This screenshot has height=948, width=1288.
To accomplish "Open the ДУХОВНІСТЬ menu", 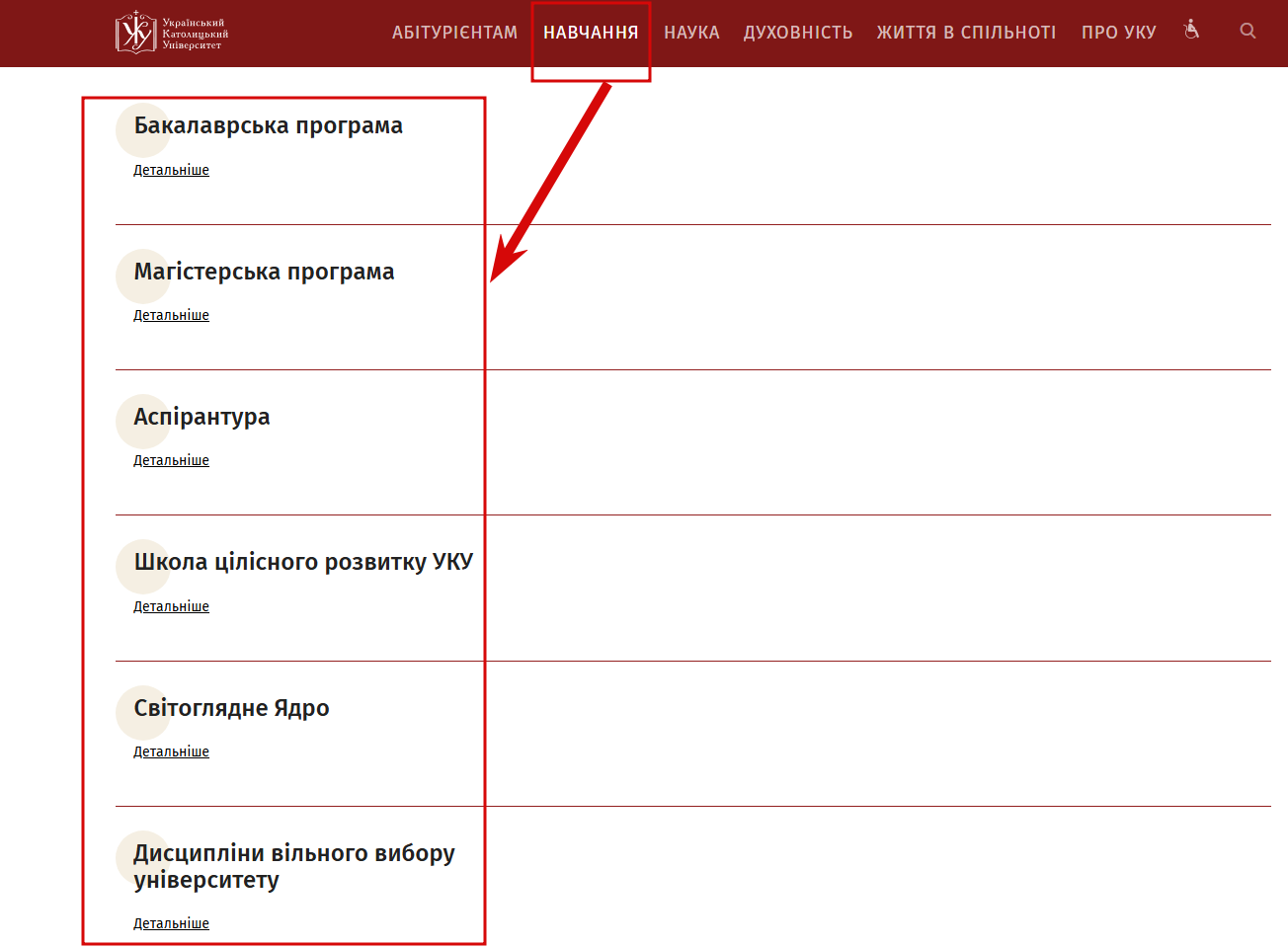I will [x=798, y=33].
